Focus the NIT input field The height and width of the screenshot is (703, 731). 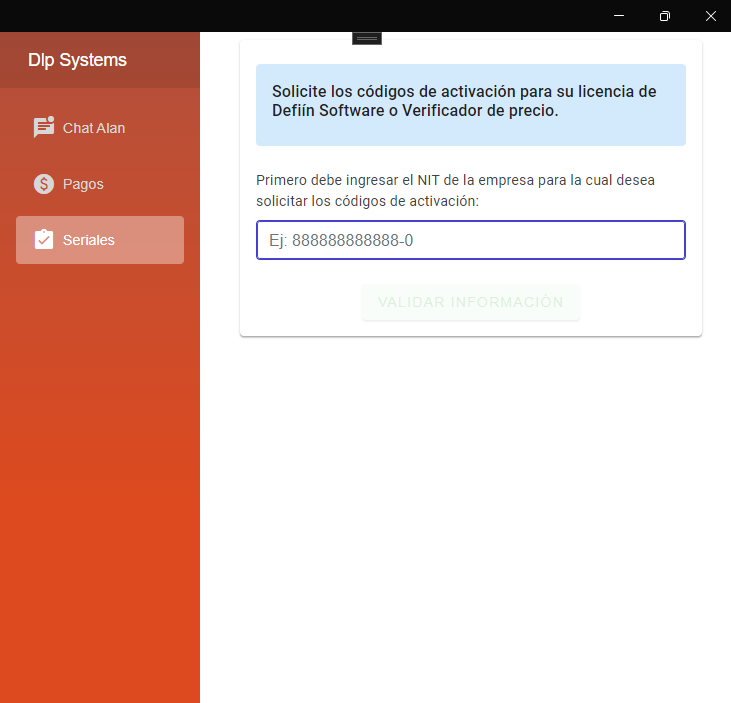coord(471,240)
